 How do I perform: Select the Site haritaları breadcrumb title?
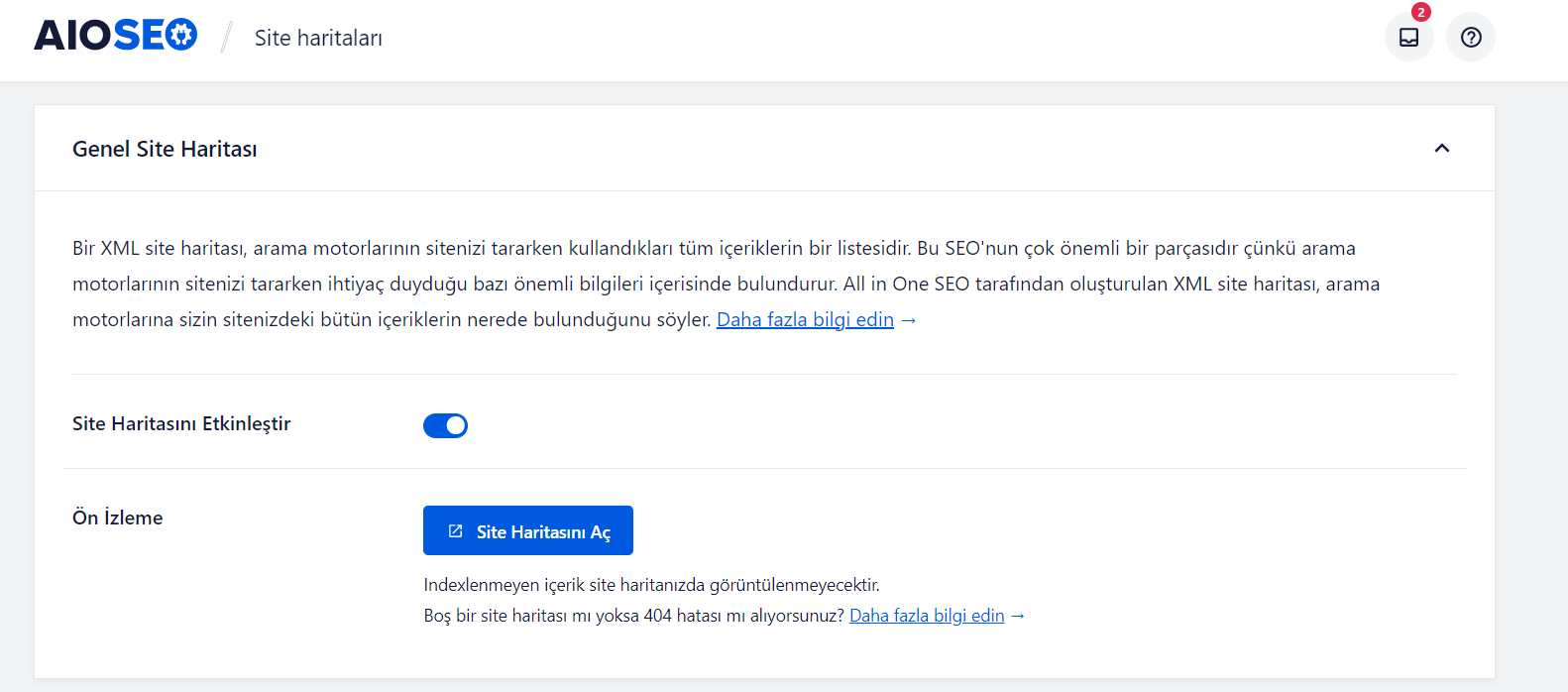click(318, 38)
